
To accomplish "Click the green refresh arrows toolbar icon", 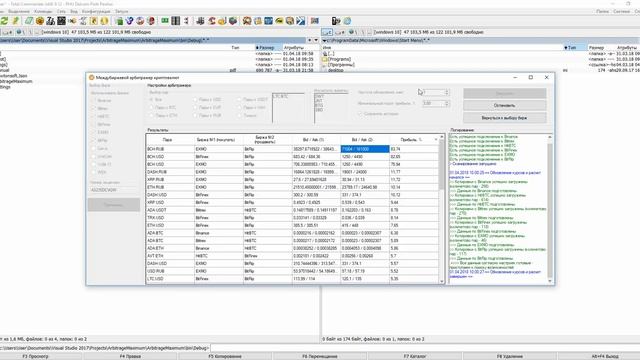I will [4, 21].
